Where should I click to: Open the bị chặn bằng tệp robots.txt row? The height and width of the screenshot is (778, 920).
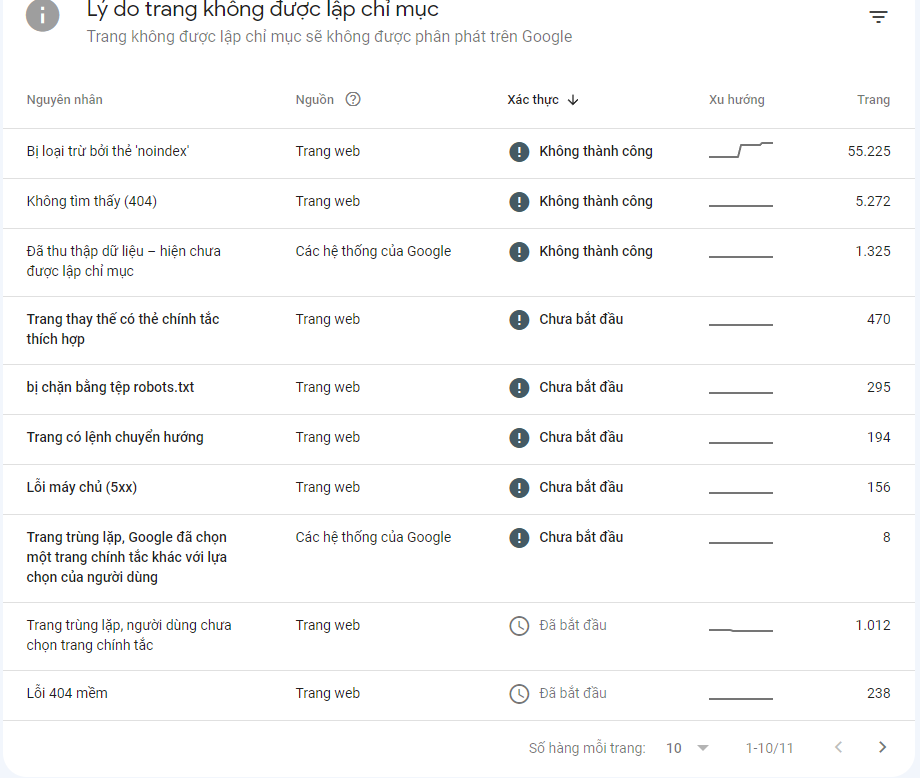click(459, 390)
